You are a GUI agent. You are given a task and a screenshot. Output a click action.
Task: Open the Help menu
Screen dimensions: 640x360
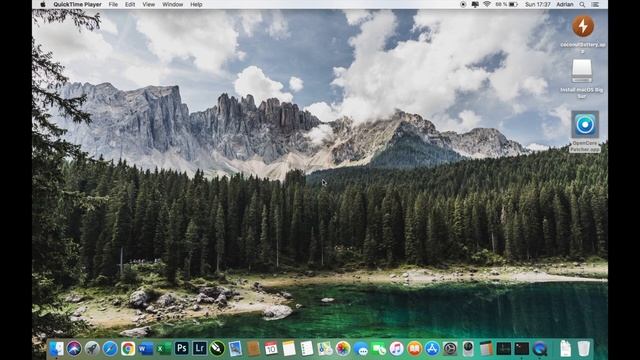[x=196, y=4]
